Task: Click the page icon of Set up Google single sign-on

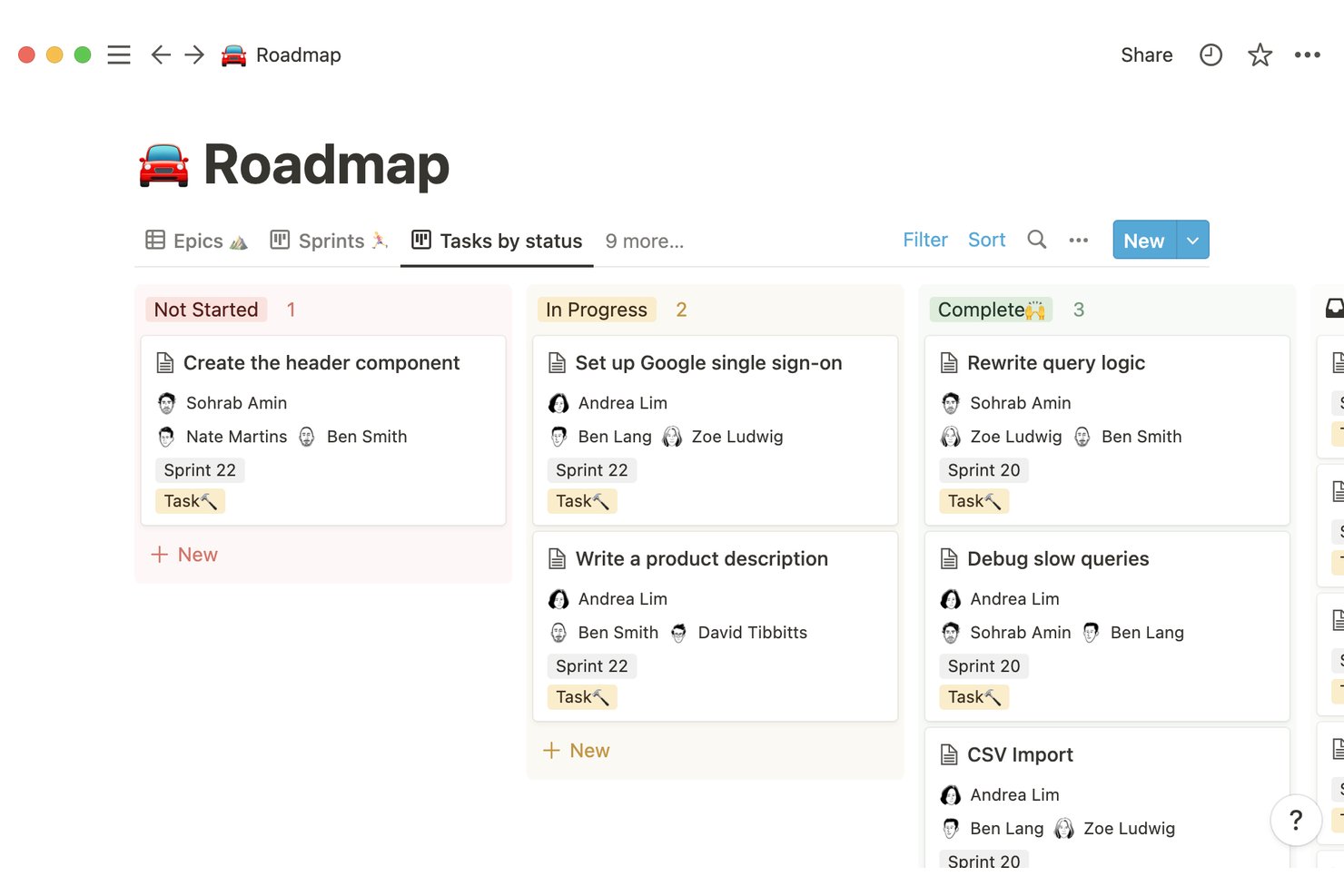Action: tap(557, 363)
